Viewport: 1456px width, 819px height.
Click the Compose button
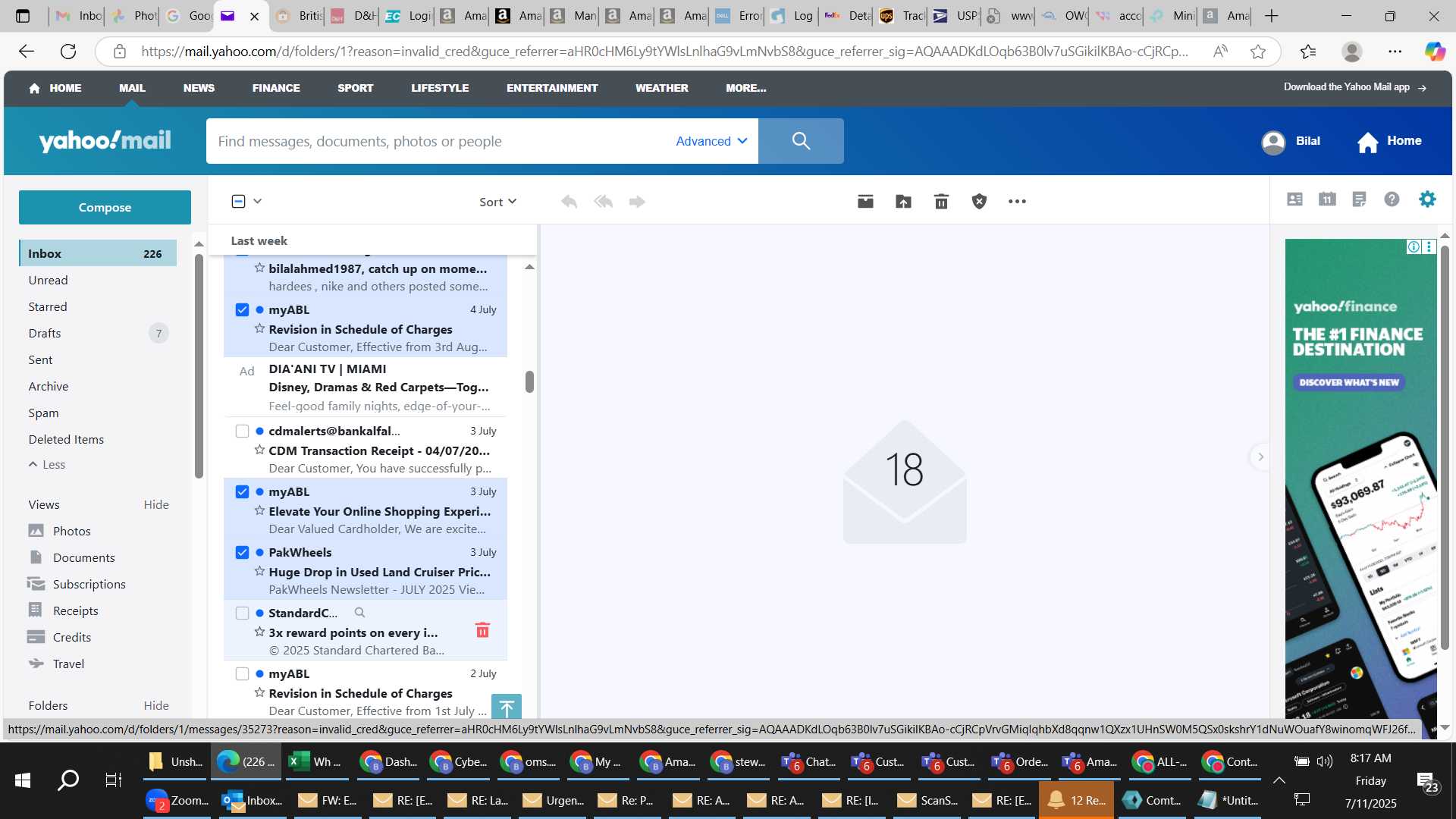click(x=105, y=207)
